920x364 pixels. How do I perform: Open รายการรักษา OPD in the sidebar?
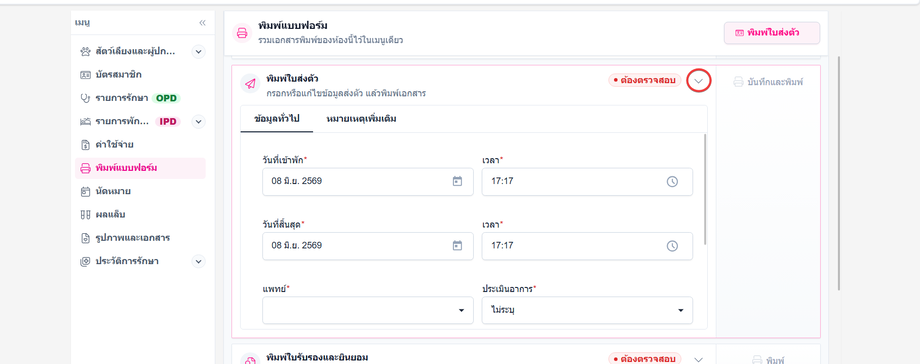pyautogui.click(x=140, y=98)
